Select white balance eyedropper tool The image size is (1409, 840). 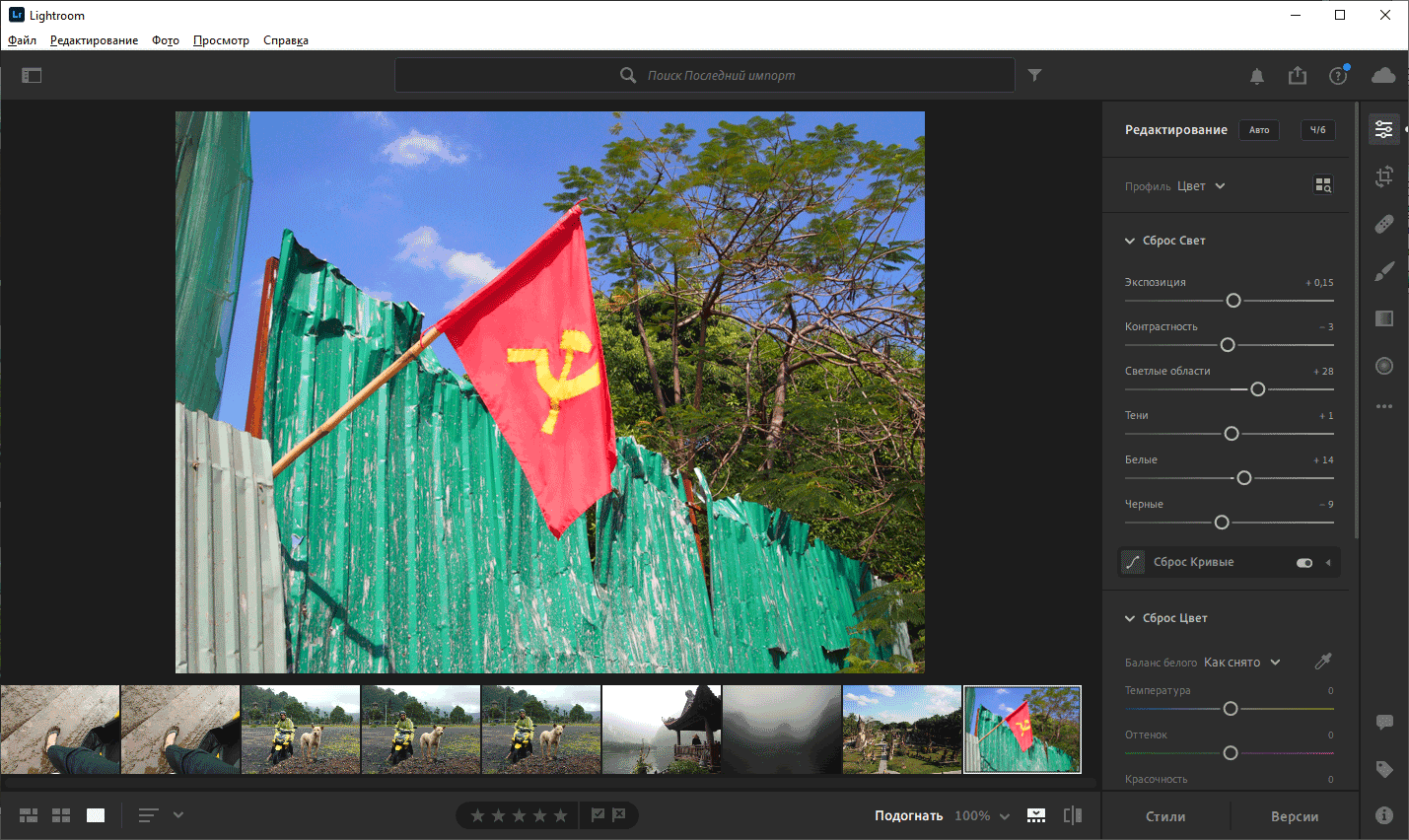pyautogui.click(x=1323, y=662)
